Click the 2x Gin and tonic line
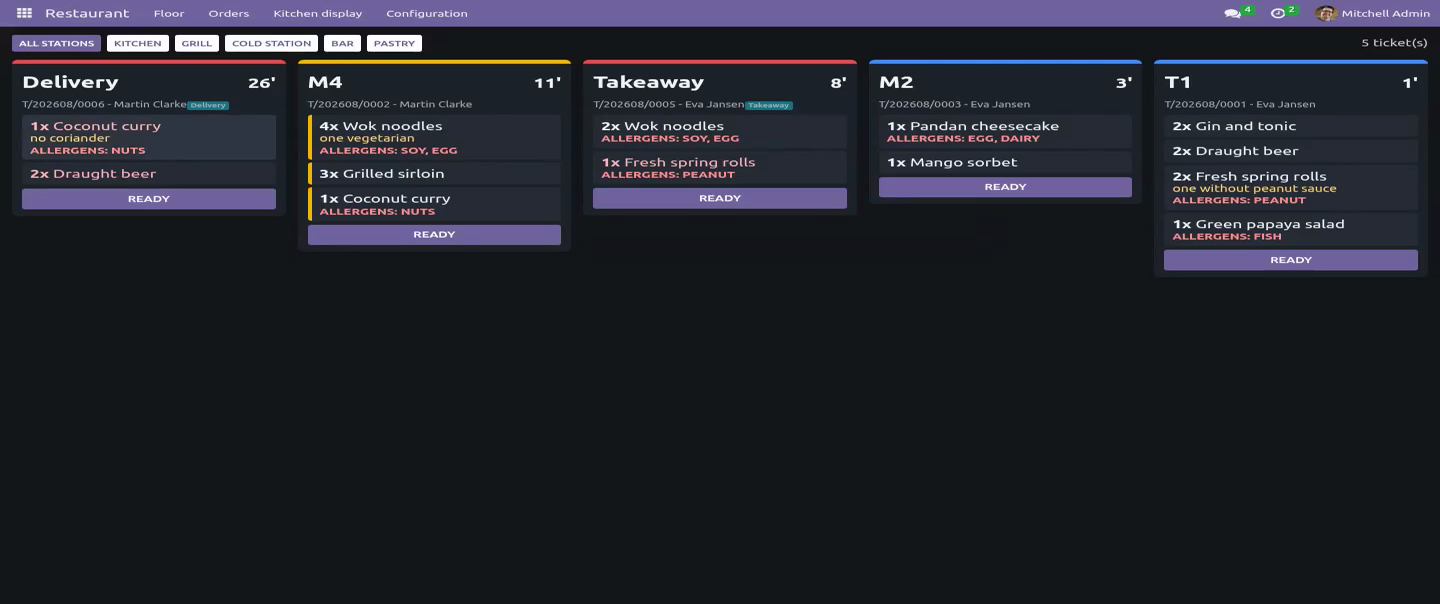This screenshot has height=604, width=1440. pyautogui.click(x=1291, y=126)
